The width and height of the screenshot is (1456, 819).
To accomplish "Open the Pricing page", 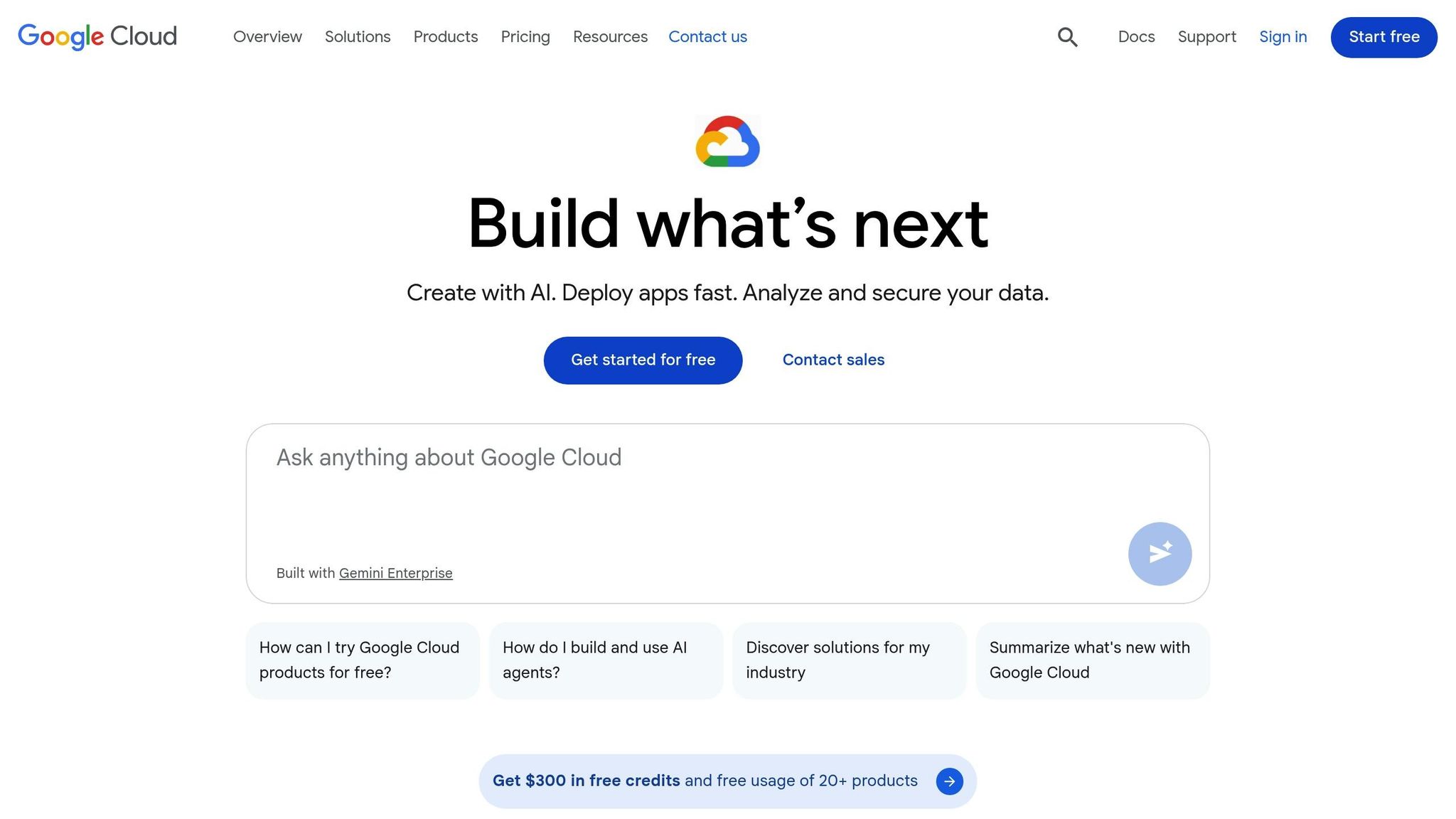I will 525,37.
